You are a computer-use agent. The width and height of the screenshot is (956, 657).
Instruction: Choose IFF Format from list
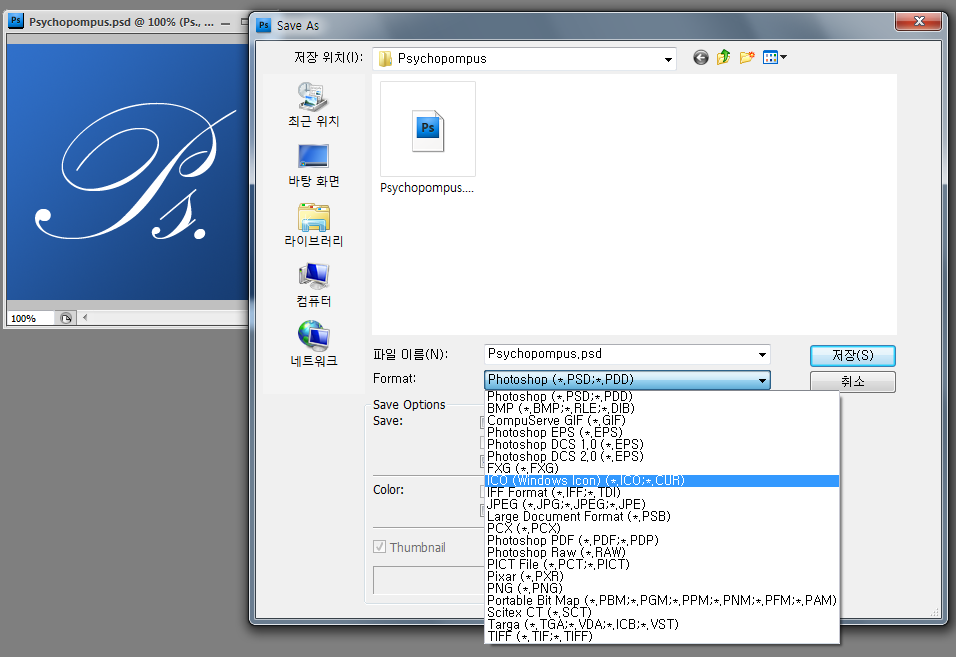coord(662,492)
